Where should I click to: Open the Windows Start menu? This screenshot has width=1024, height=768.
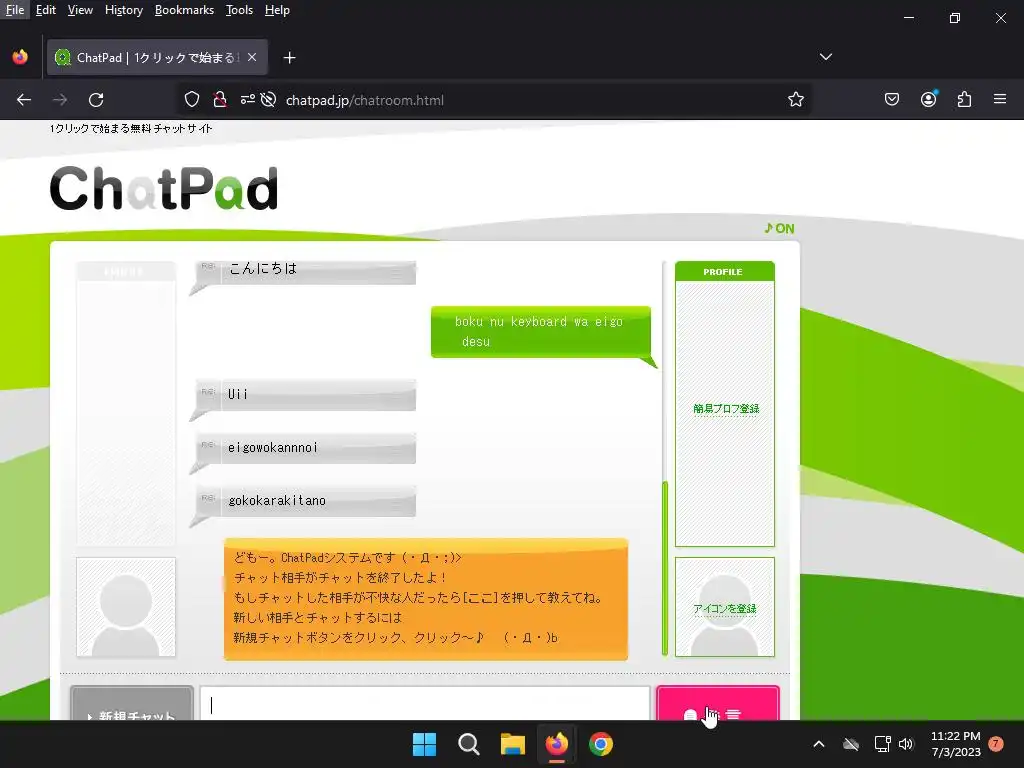point(424,744)
